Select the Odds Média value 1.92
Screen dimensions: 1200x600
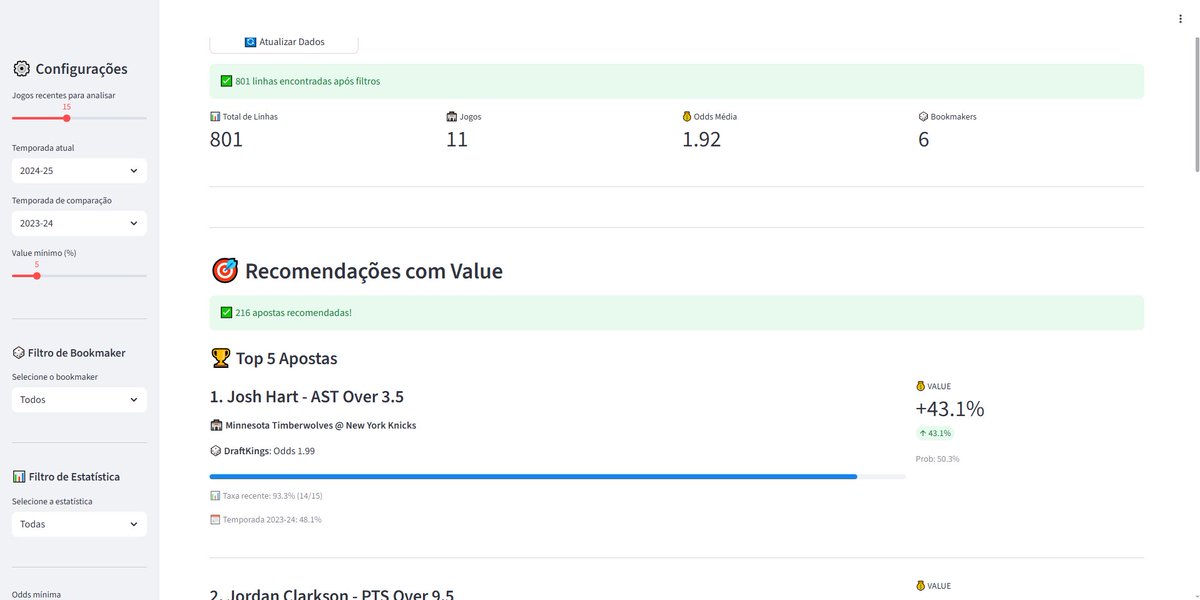pos(702,140)
